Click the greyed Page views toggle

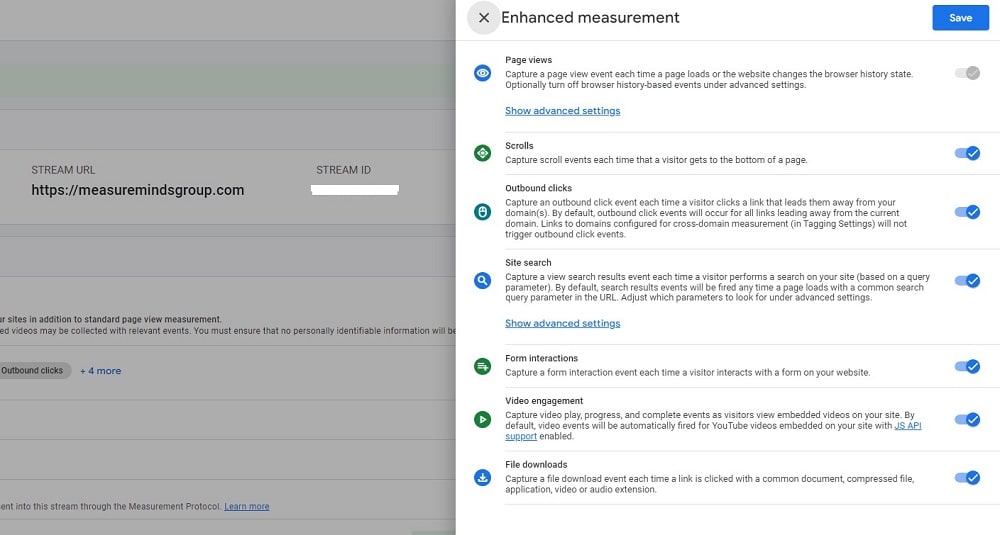[967, 73]
